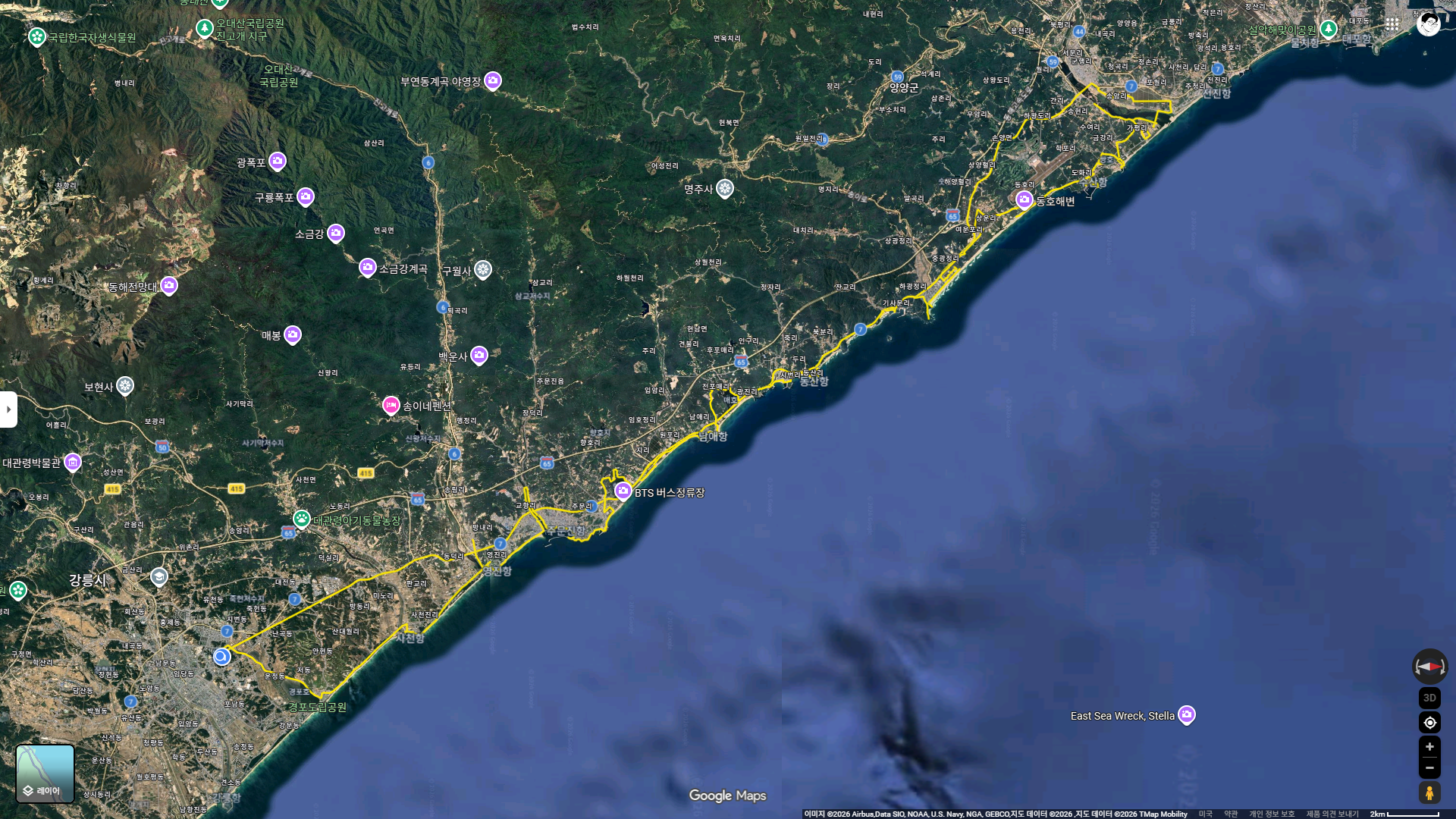Open the 레이어 layers thumbnail
This screenshot has width=1456, height=819.
(x=45, y=773)
